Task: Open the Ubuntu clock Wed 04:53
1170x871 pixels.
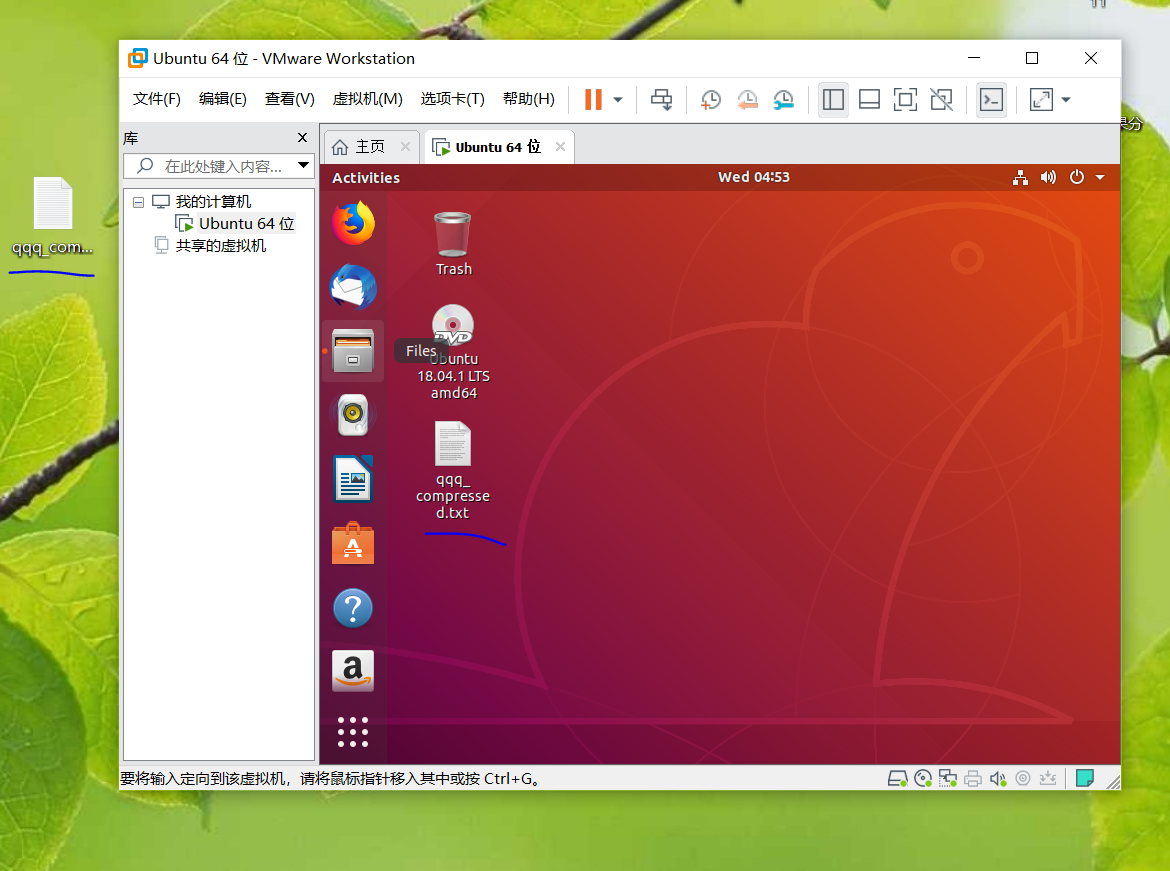Action: click(x=754, y=177)
